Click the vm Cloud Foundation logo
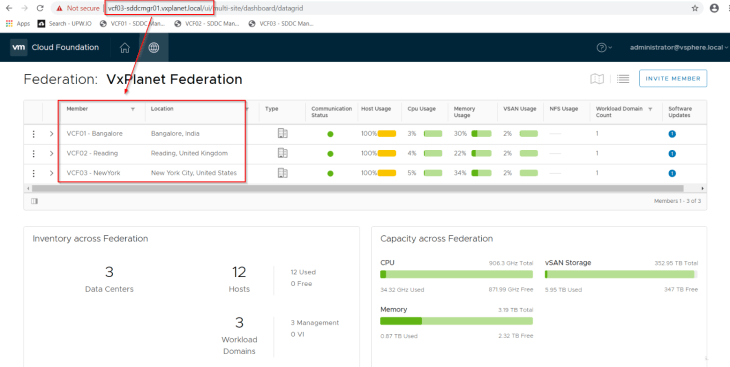730x367 pixels. tap(55, 47)
